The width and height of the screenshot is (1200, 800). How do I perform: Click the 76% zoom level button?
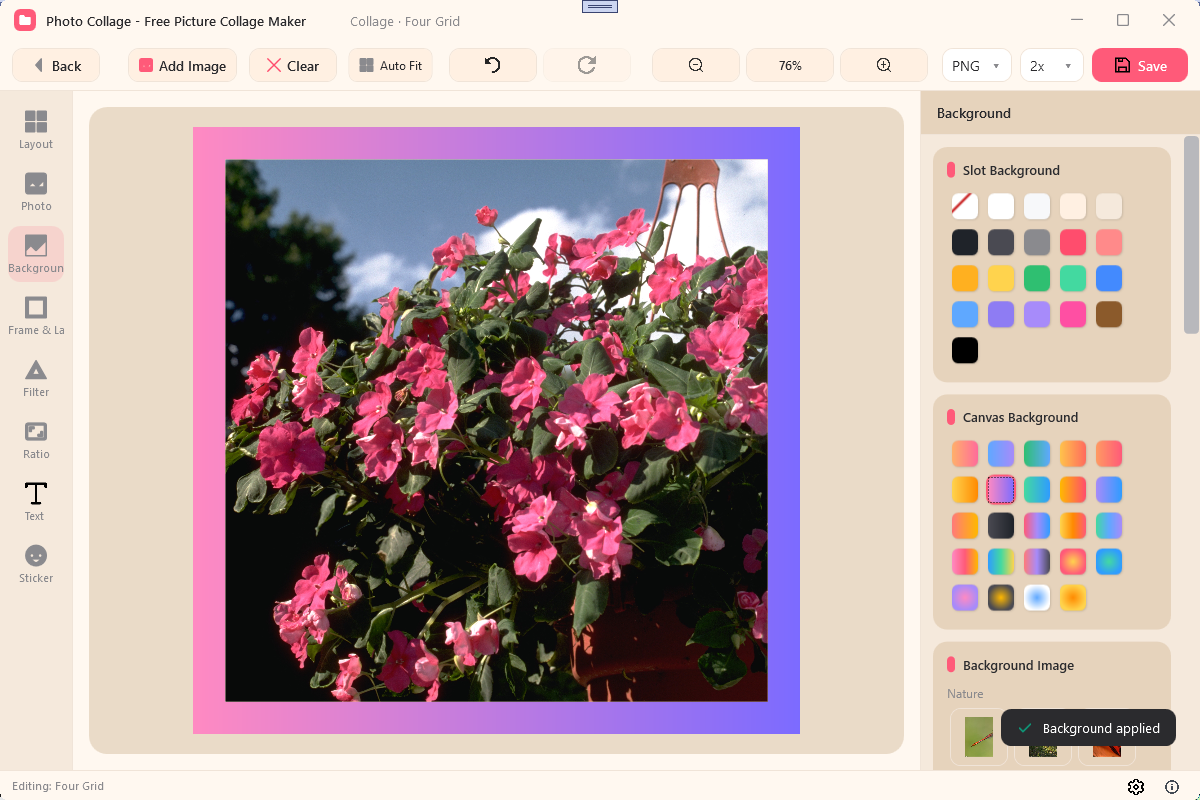(790, 65)
